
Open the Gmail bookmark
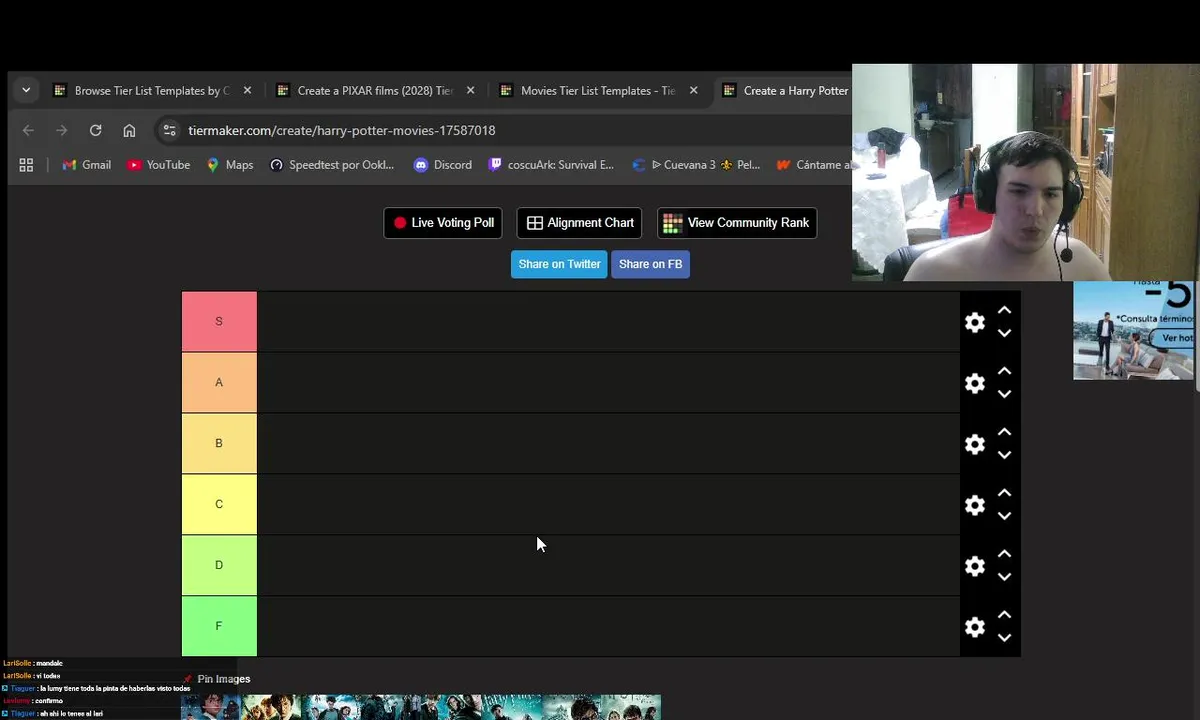pyautogui.click(x=87, y=165)
